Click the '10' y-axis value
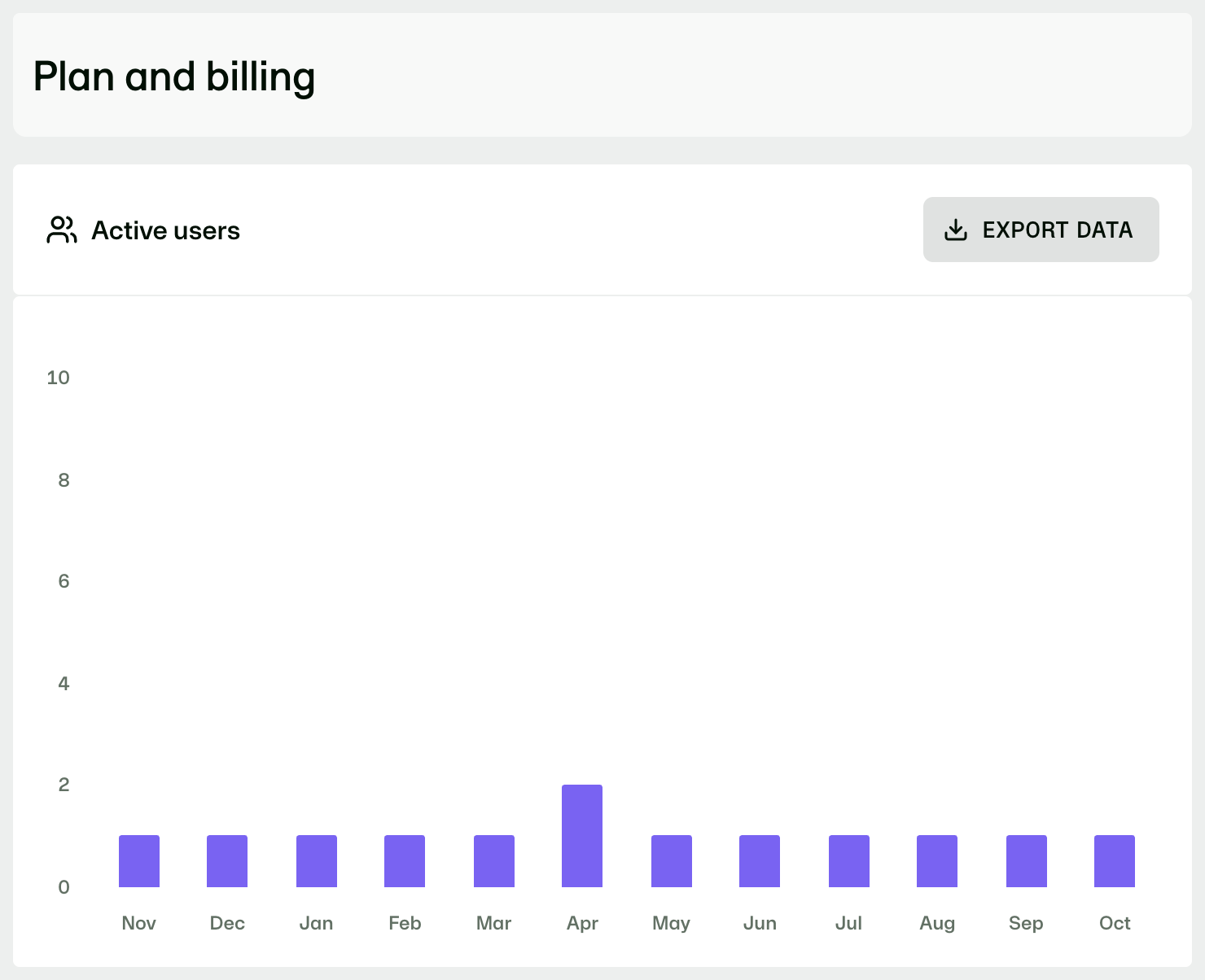Screen dimensions: 1205x980 tap(59, 378)
